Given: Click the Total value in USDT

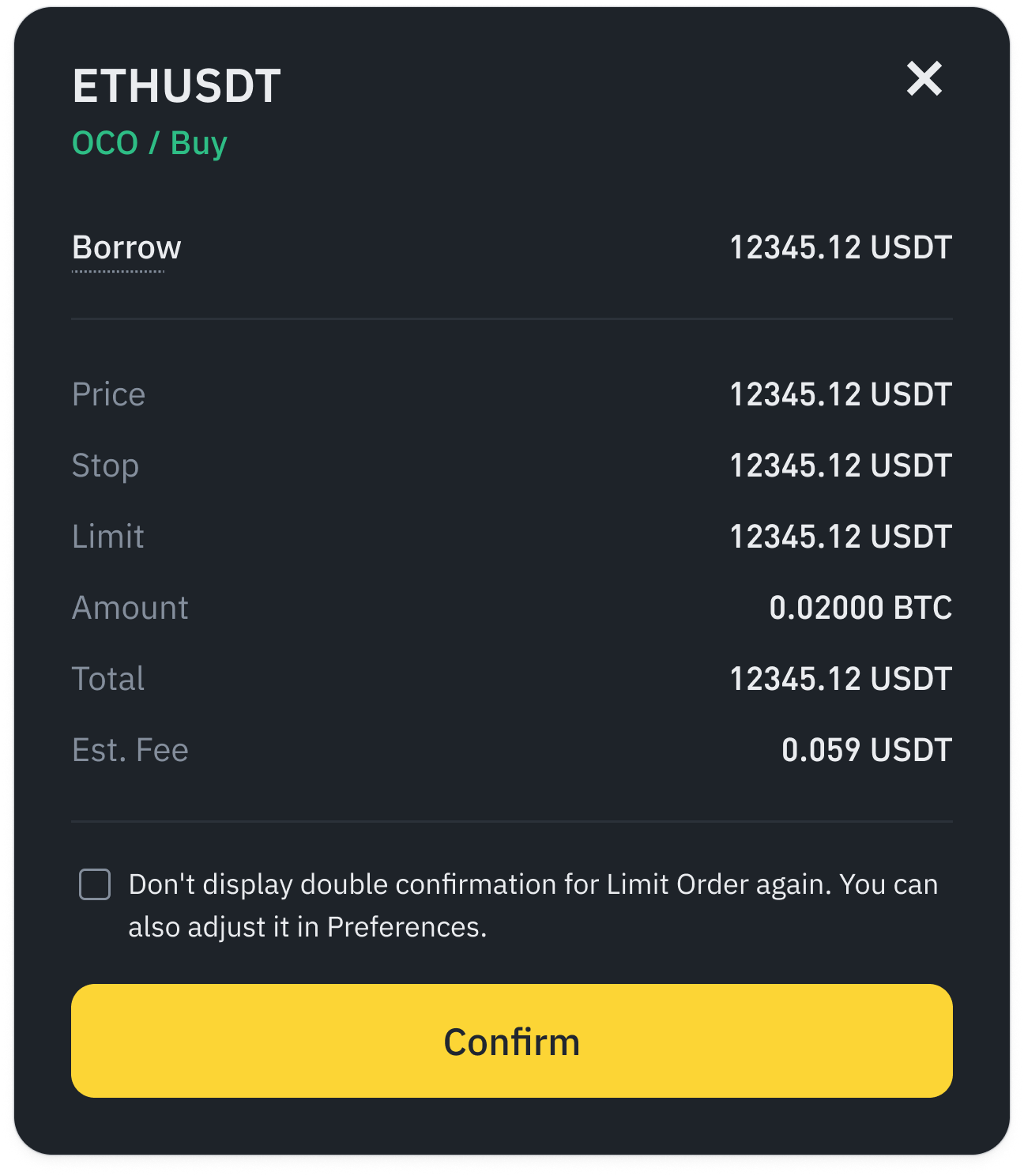Looking at the screenshot, I should pos(840,679).
